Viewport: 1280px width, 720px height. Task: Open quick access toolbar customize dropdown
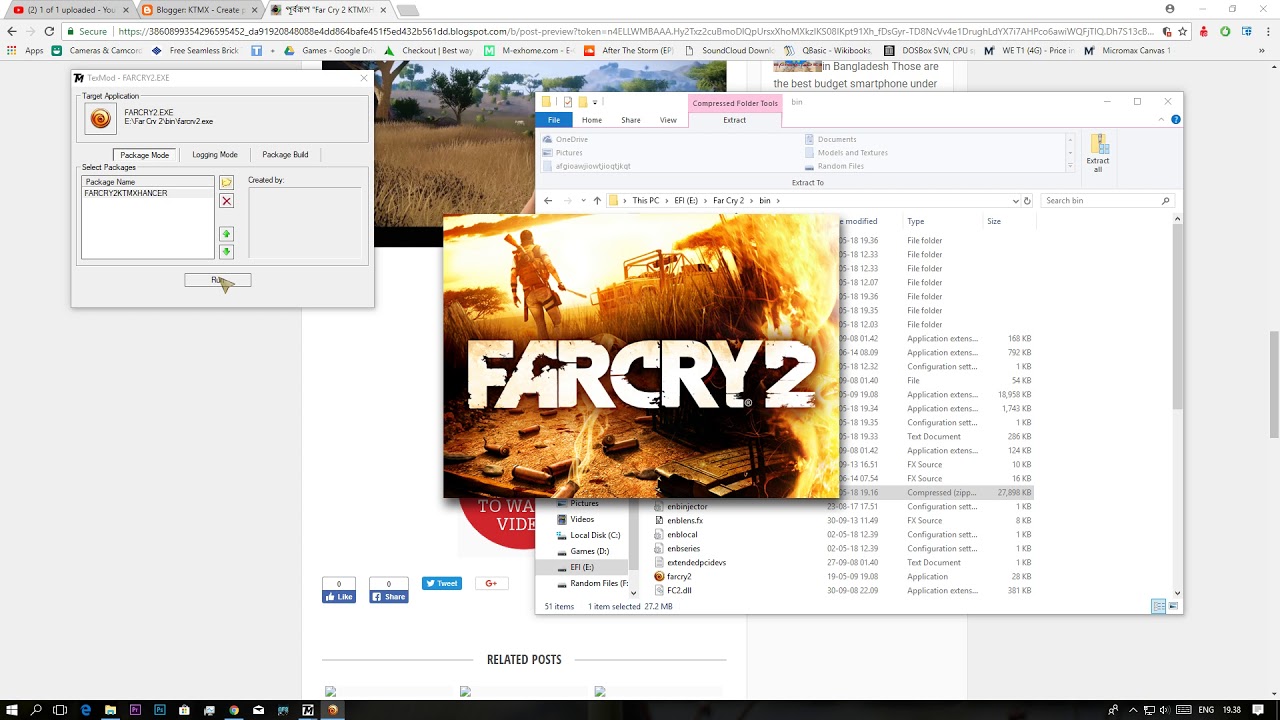click(595, 102)
